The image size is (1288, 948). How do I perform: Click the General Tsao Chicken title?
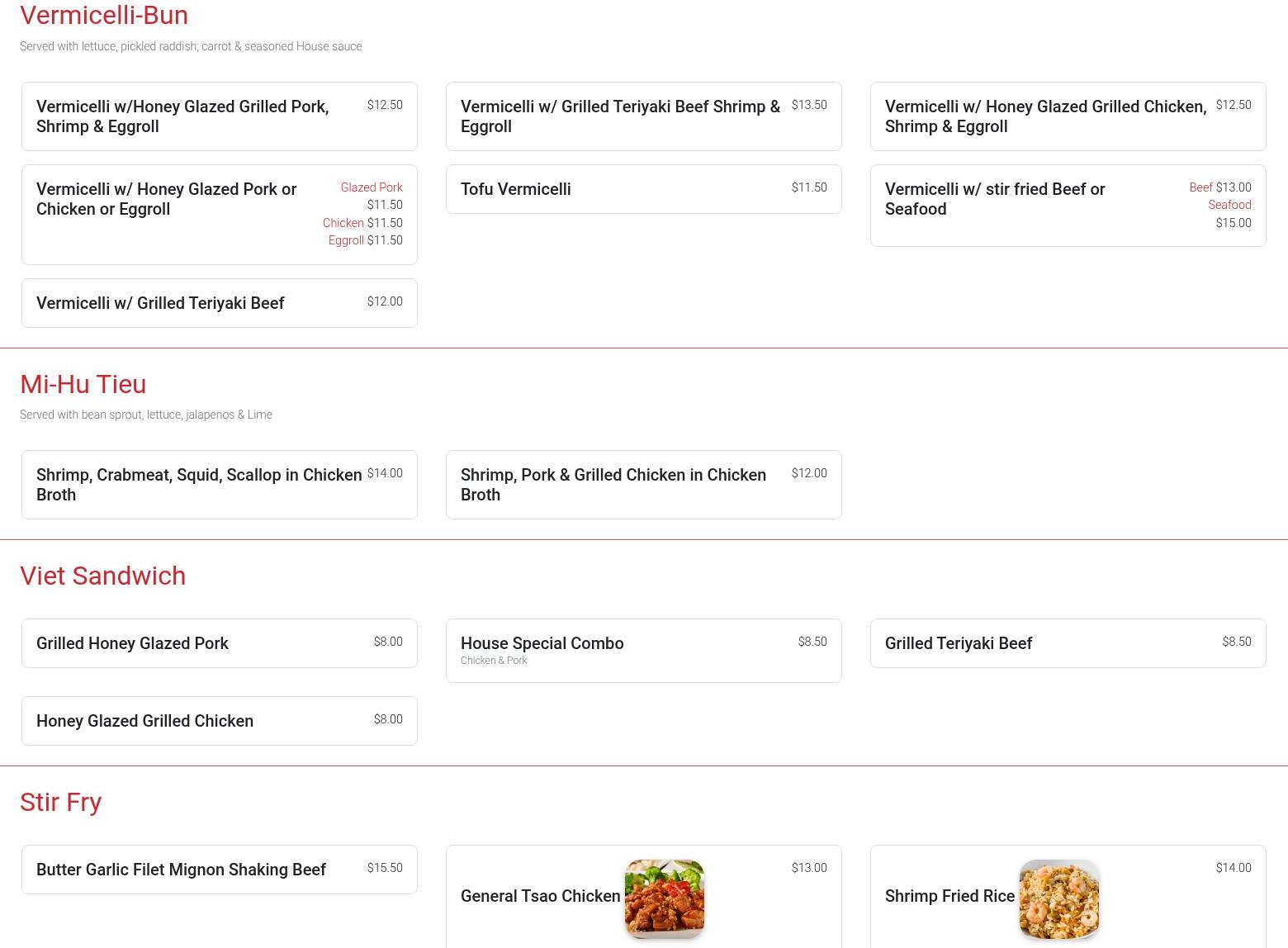(541, 896)
